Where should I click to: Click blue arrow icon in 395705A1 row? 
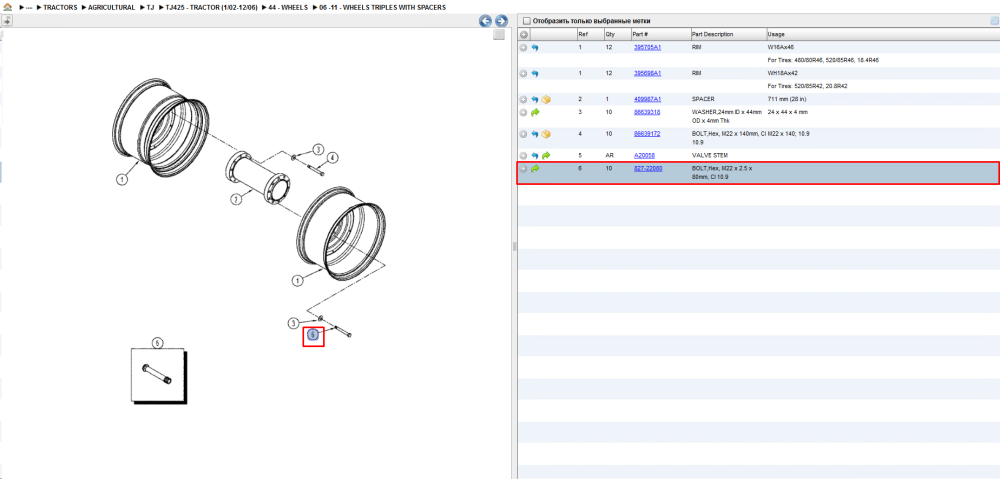tap(534, 47)
